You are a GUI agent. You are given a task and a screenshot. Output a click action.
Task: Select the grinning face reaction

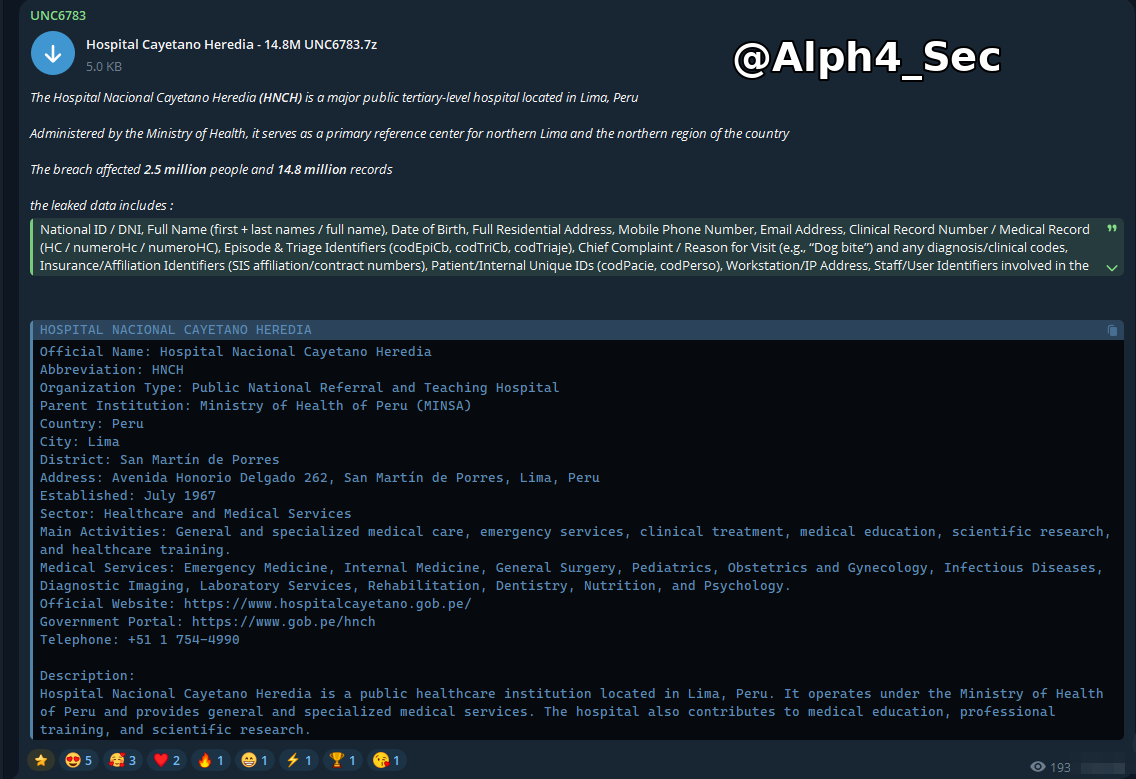pos(254,759)
